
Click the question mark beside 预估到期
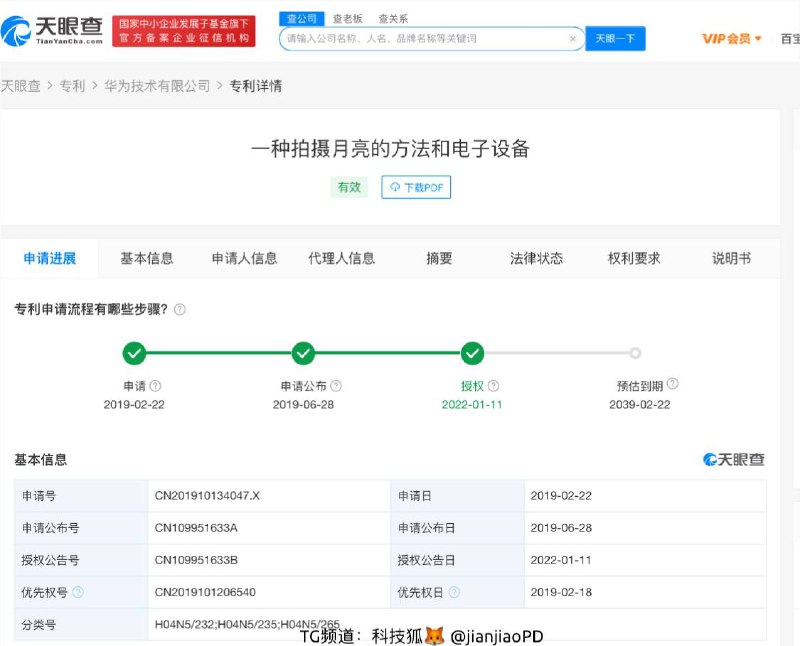coord(673,382)
